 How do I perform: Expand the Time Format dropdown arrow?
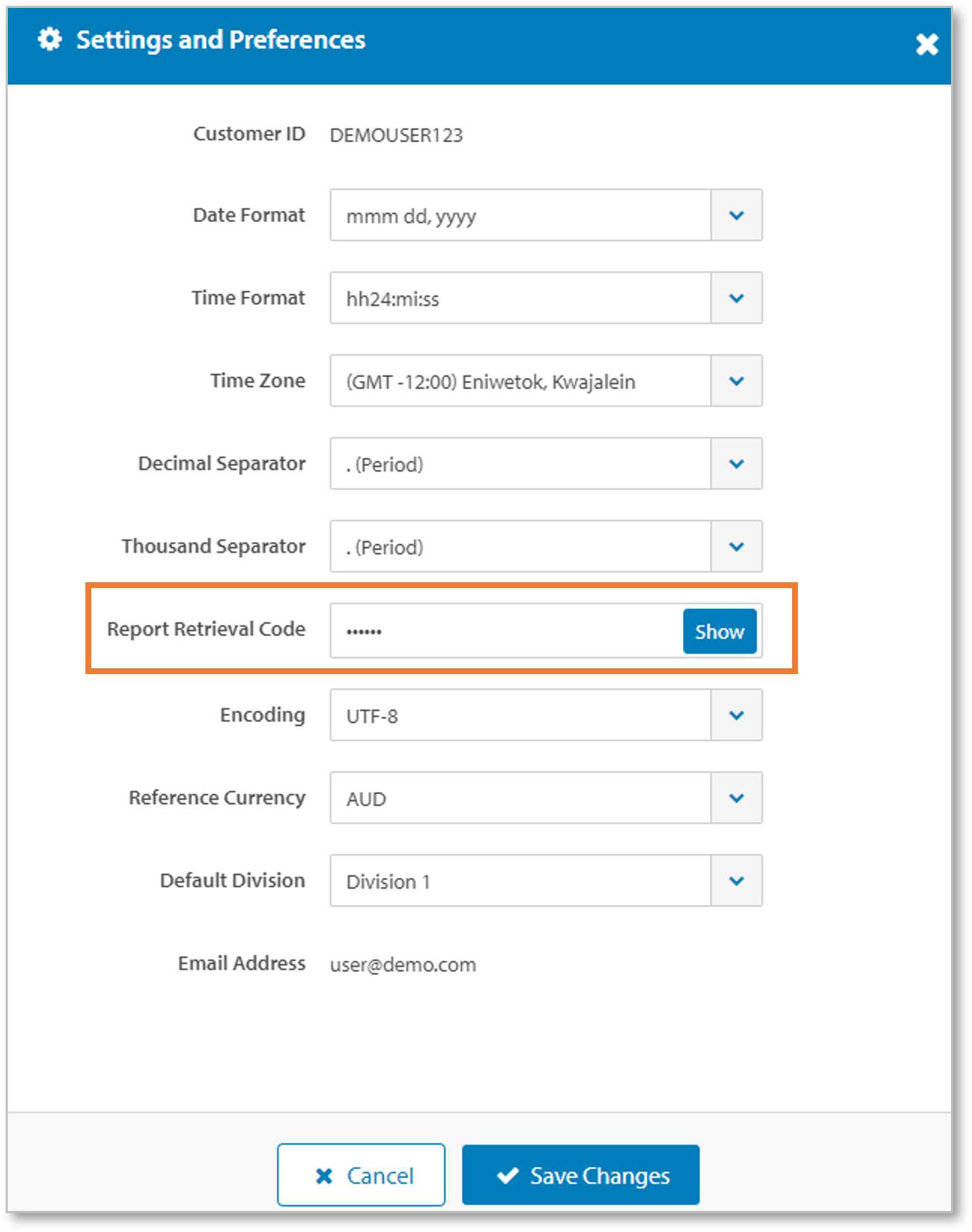pos(736,298)
